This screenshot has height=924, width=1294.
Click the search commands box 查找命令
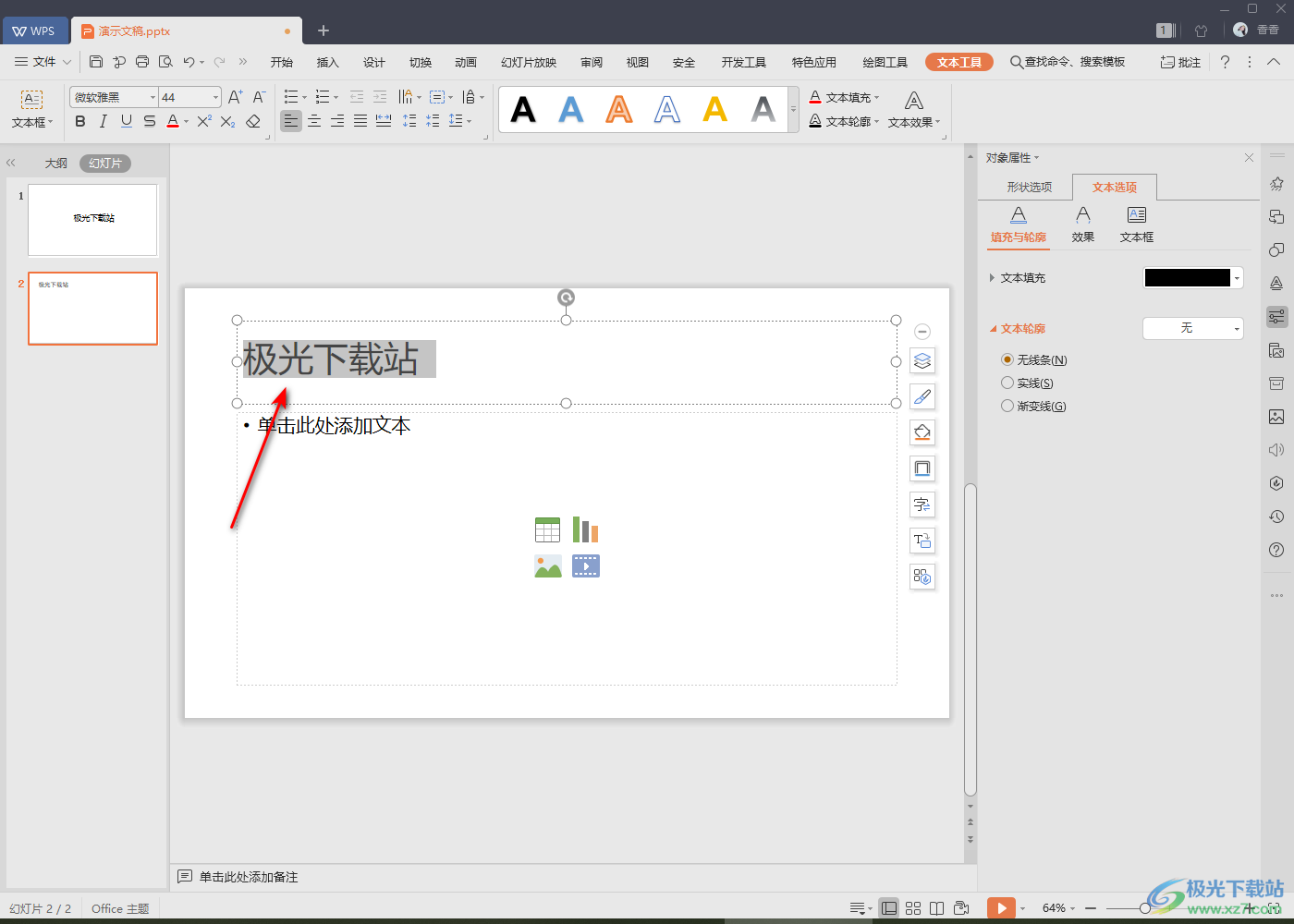1068,62
